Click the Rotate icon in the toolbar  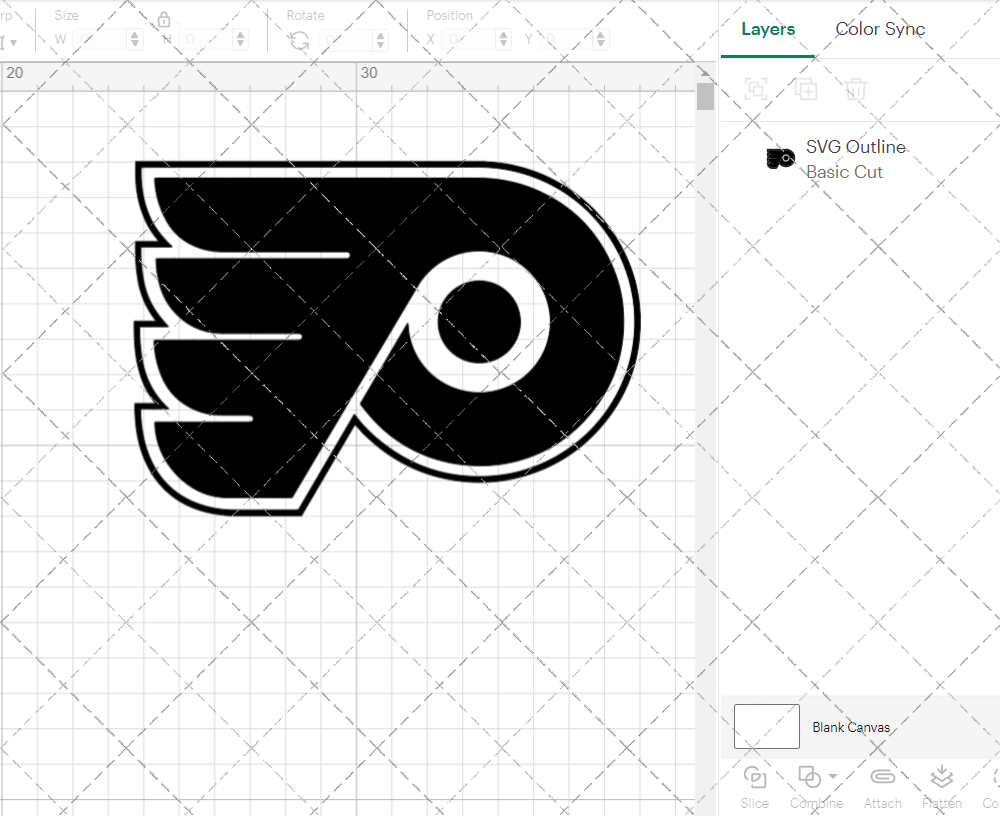coord(298,38)
